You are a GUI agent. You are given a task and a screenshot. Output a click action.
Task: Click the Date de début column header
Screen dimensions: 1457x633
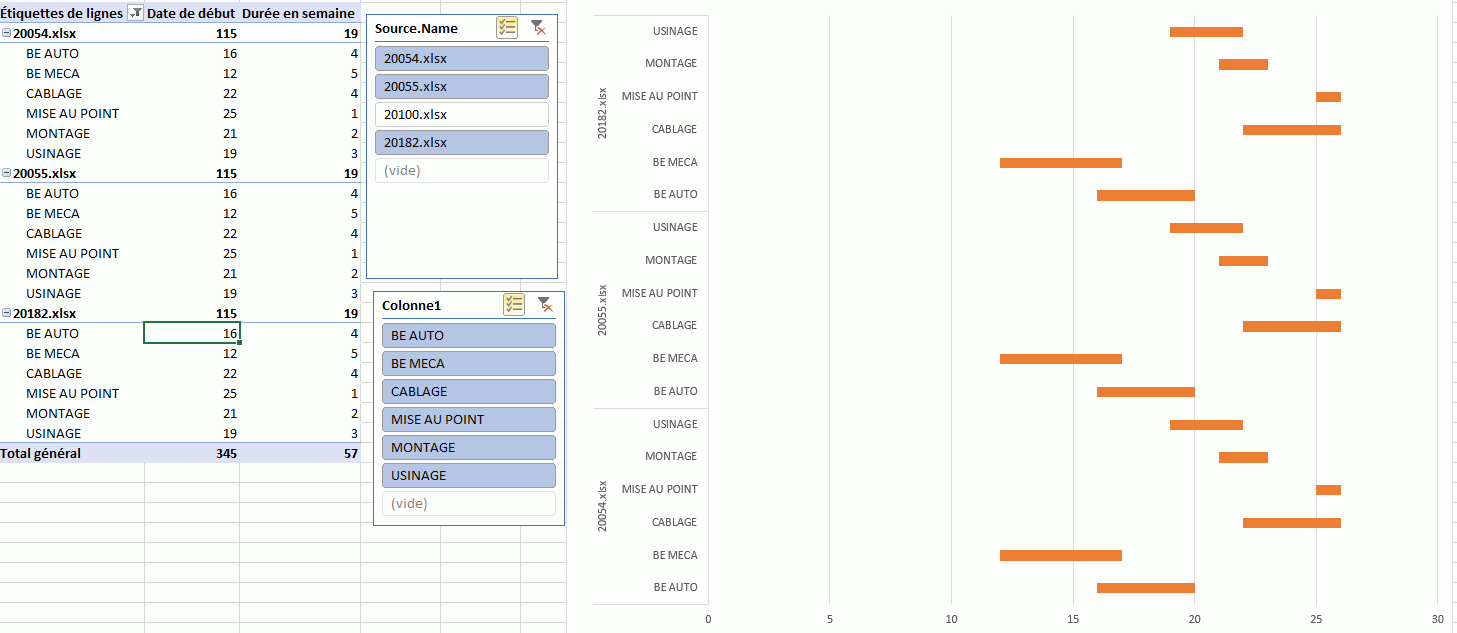[192, 14]
